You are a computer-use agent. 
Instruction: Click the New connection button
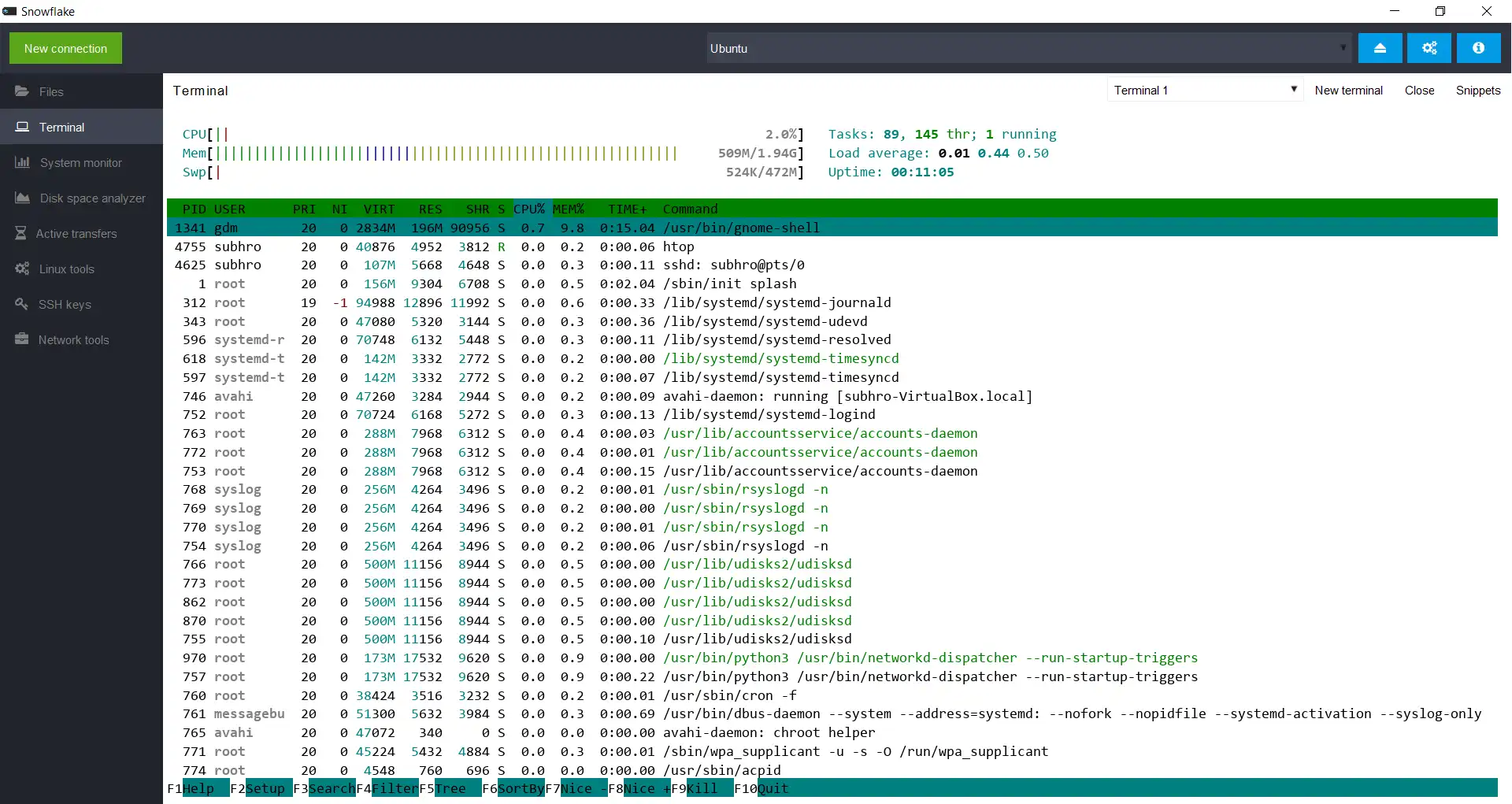pos(65,48)
